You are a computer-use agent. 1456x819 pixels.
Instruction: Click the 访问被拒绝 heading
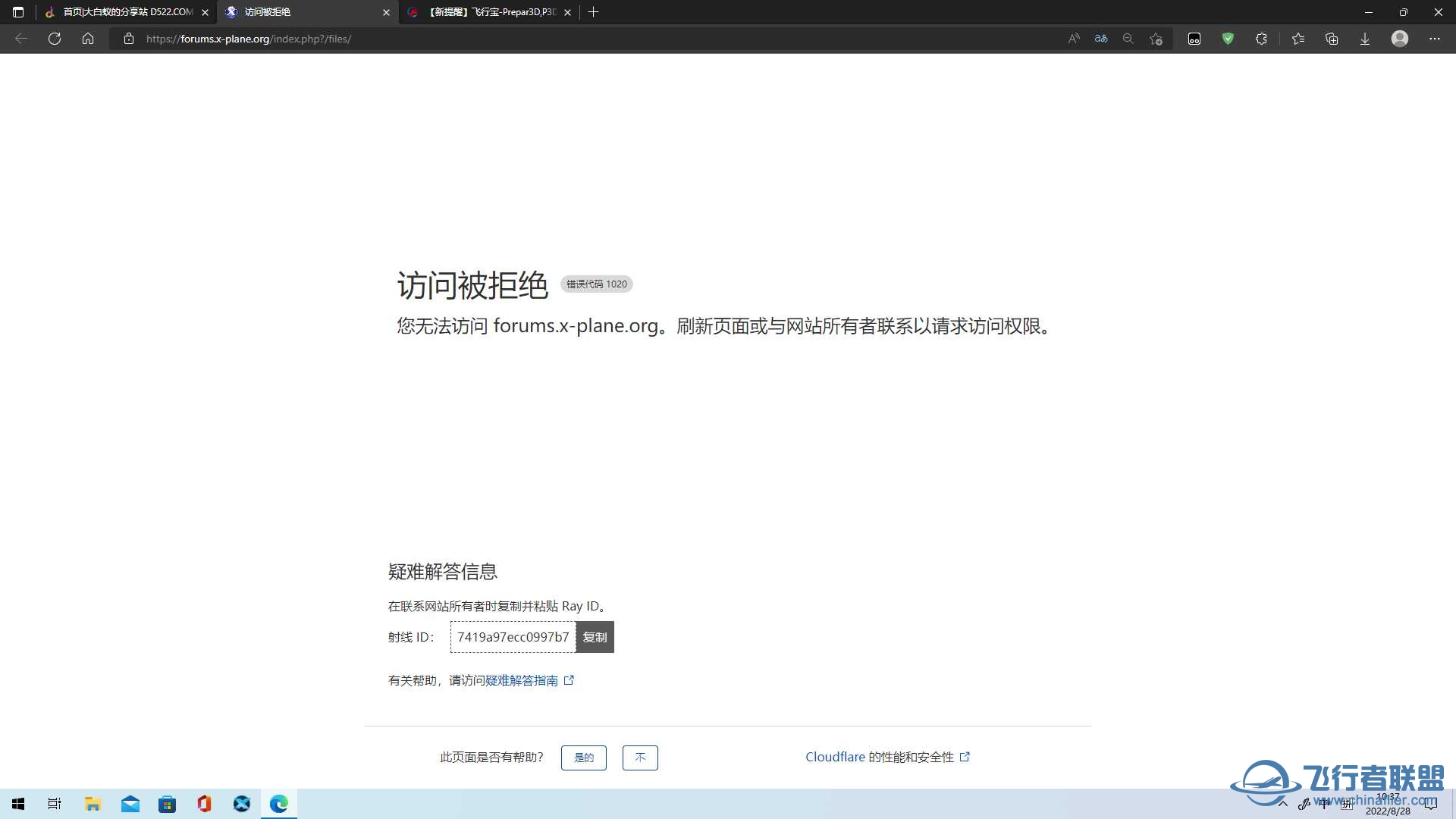click(x=472, y=286)
